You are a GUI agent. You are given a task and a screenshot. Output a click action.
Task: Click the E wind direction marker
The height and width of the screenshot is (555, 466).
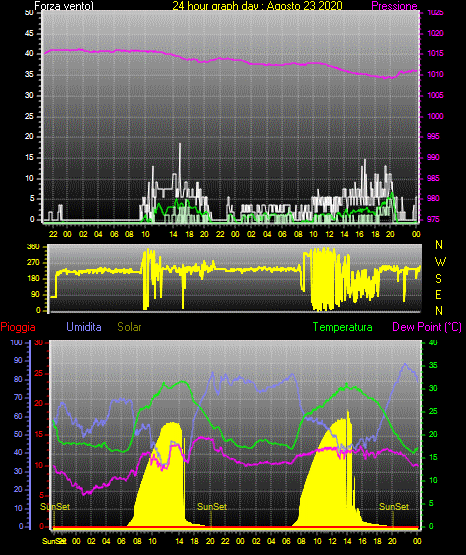click(438, 294)
